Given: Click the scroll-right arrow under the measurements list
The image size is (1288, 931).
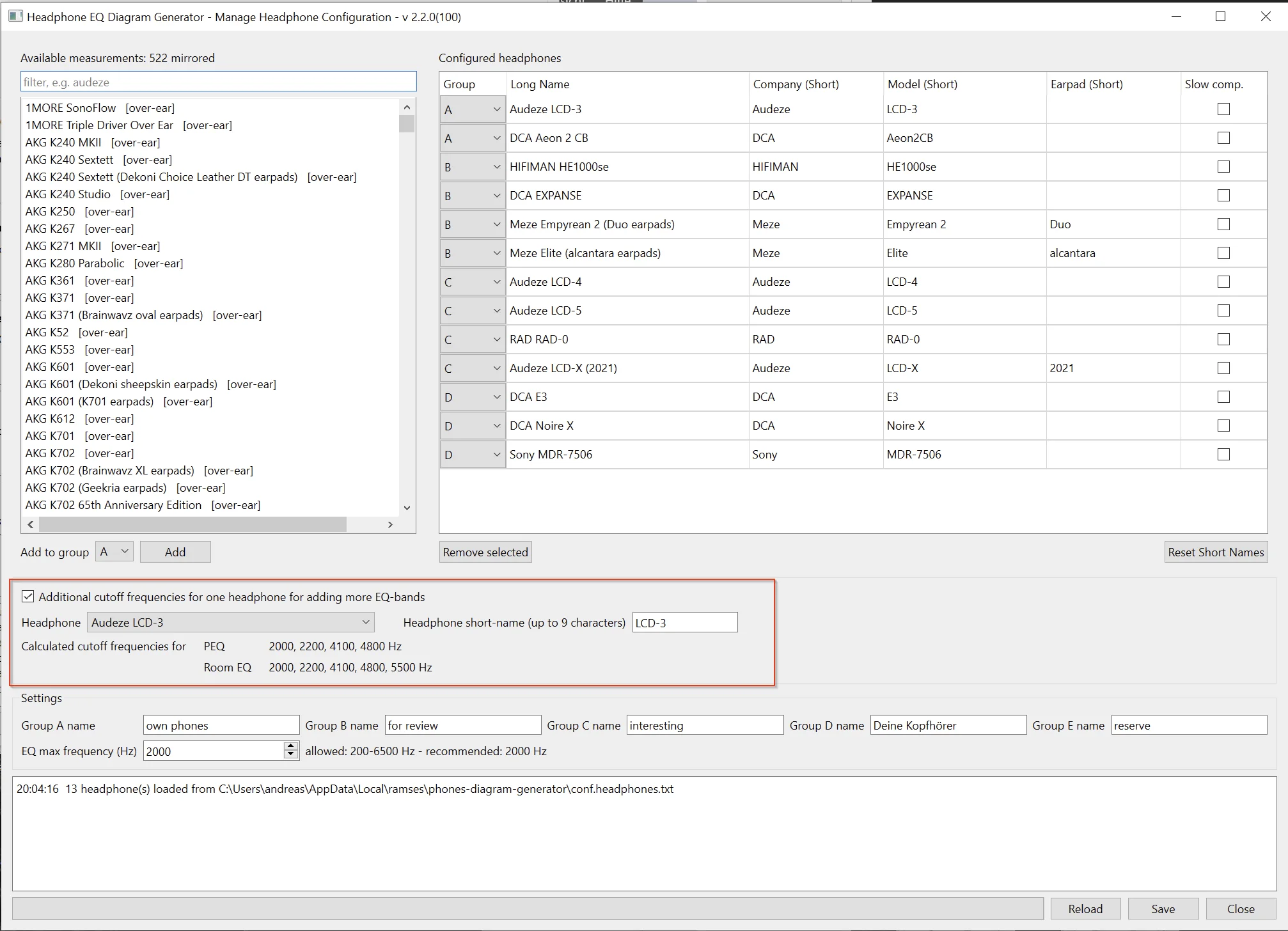Looking at the screenshot, I should pyautogui.click(x=390, y=524).
